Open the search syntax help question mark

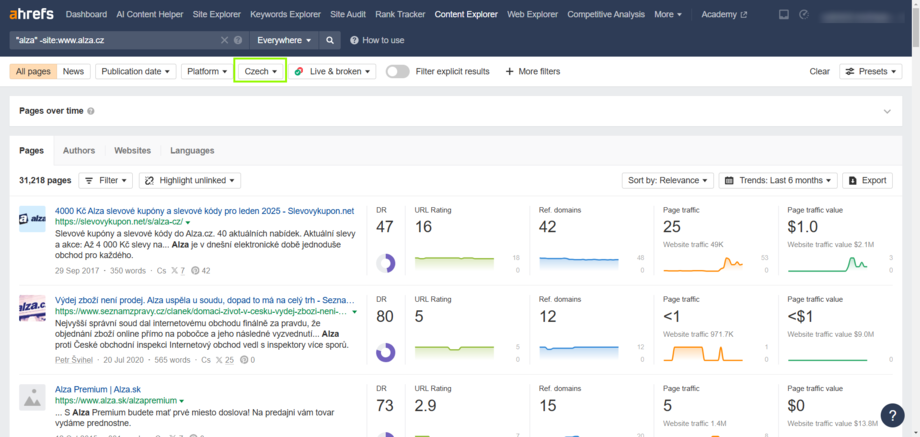tap(238, 40)
